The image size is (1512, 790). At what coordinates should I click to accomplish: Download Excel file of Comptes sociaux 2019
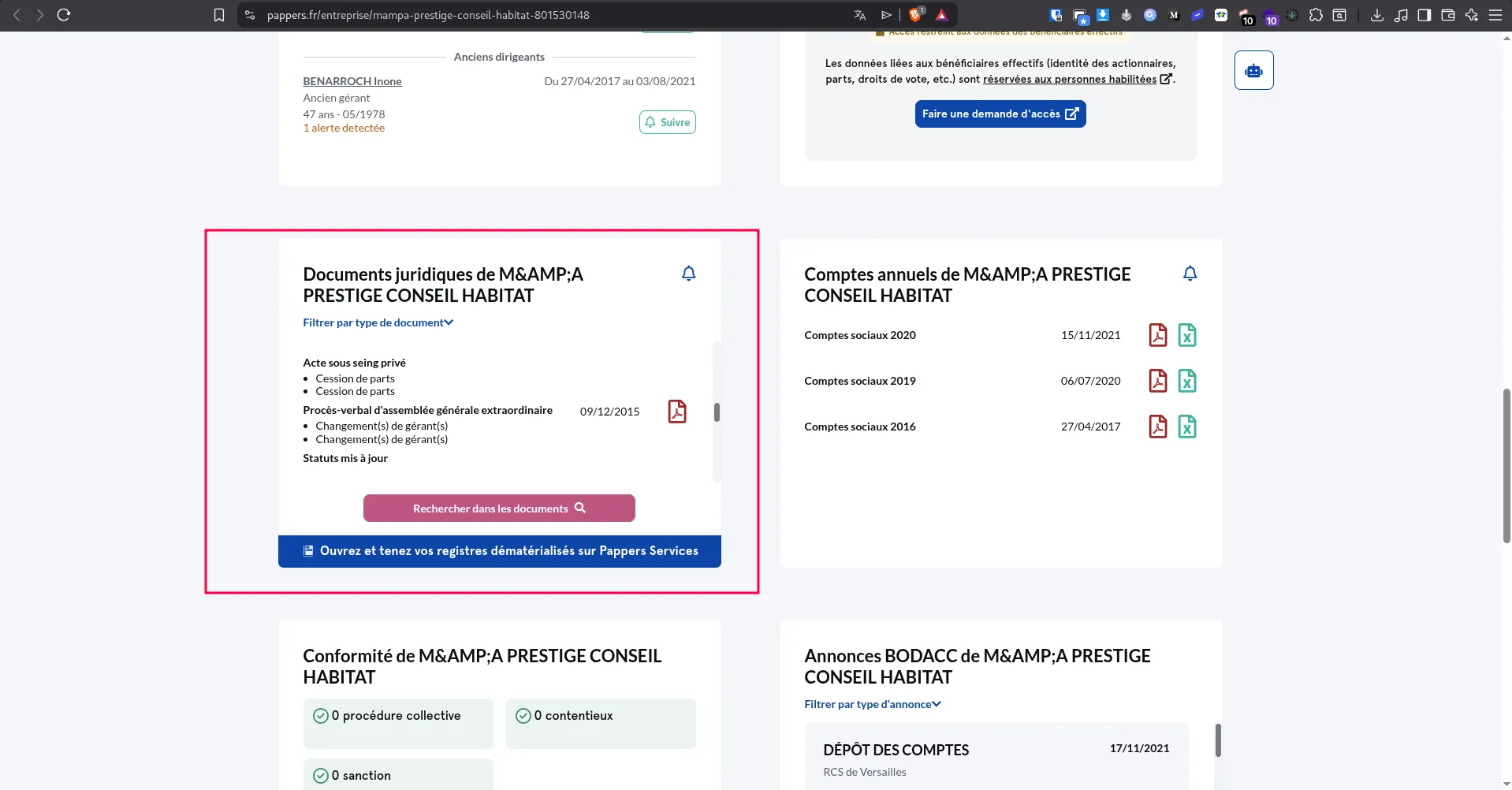click(x=1186, y=381)
